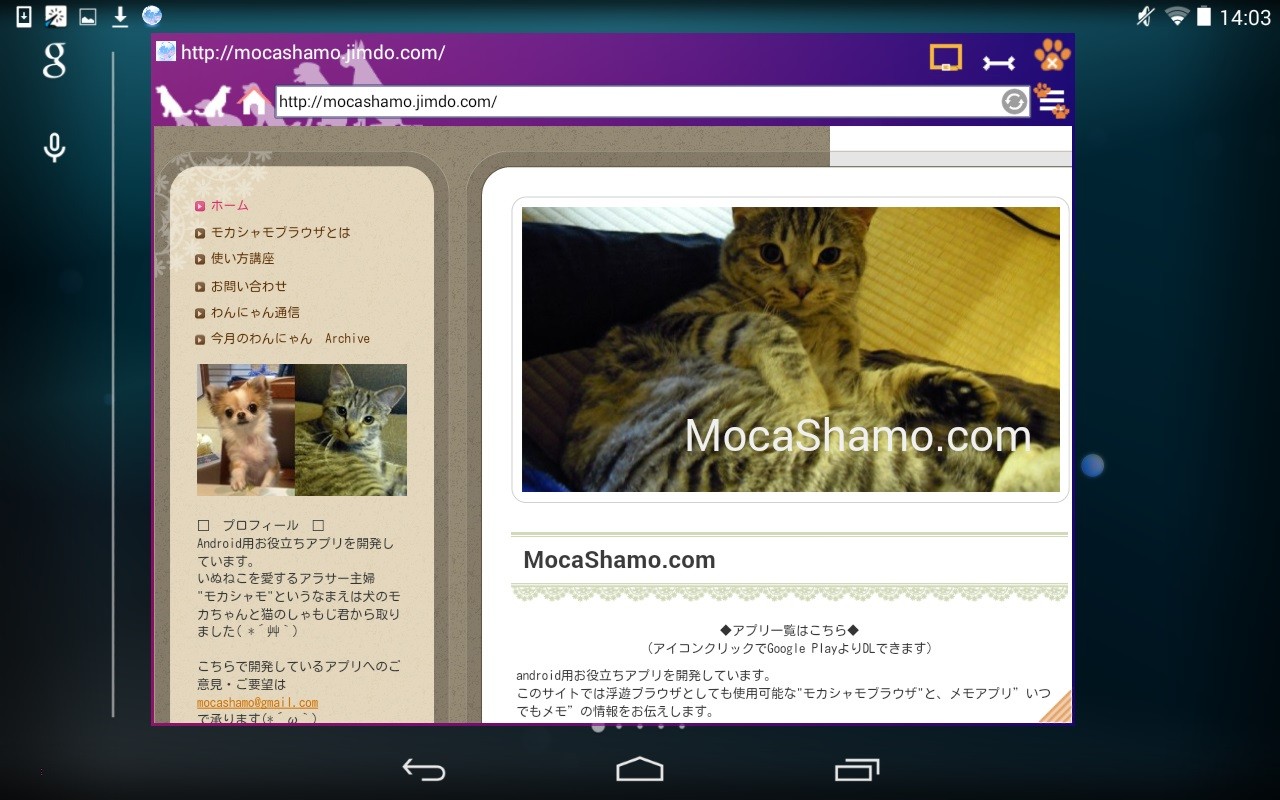
Task: Open the paw-print hamburger menu
Action: coord(1051,102)
